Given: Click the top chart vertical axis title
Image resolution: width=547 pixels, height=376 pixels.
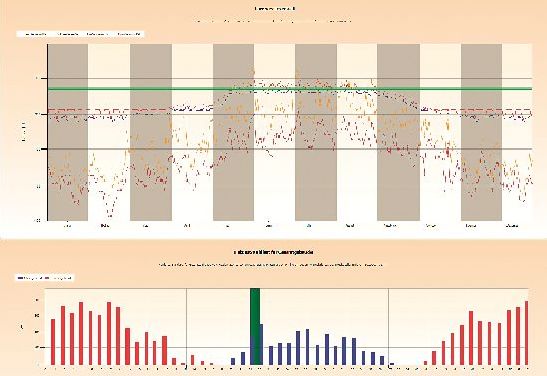Looking at the screenshot, I should click(x=24, y=132).
